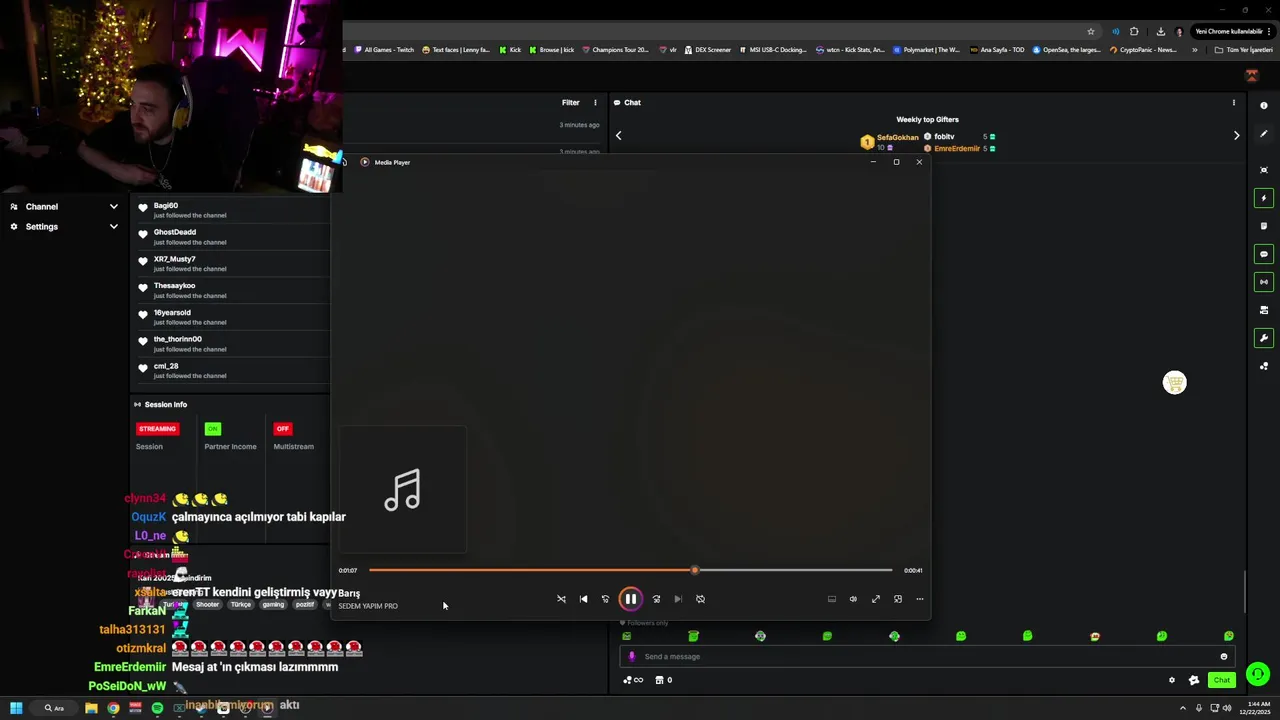Image resolution: width=1280 pixels, height=720 pixels.
Task: Switch Media Player to mini player view
Action: (898, 599)
